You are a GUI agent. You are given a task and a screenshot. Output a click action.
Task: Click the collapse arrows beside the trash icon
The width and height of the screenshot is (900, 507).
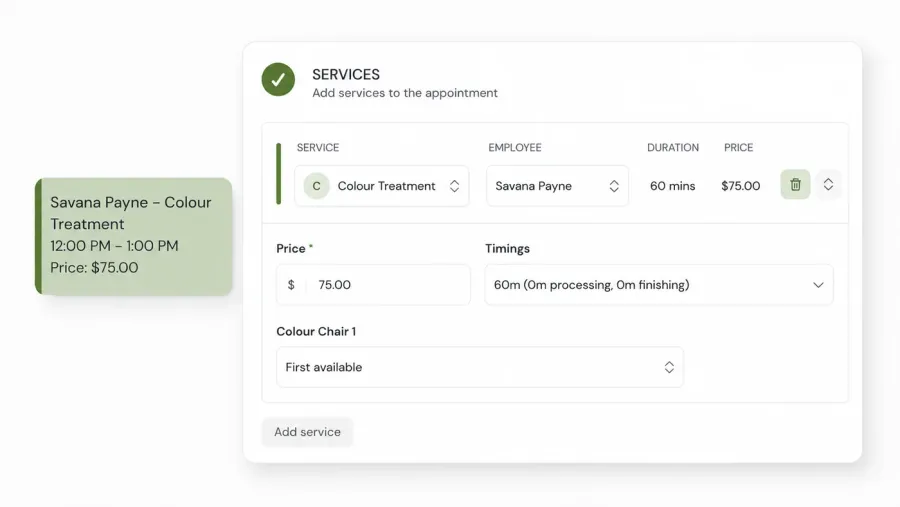[x=828, y=184]
